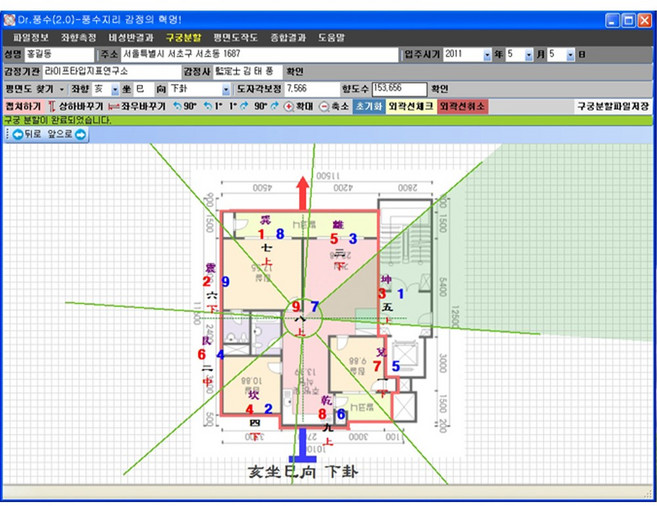
Task: Click the red upward direction arrow on the plan
Action: [x=303, y=194]
